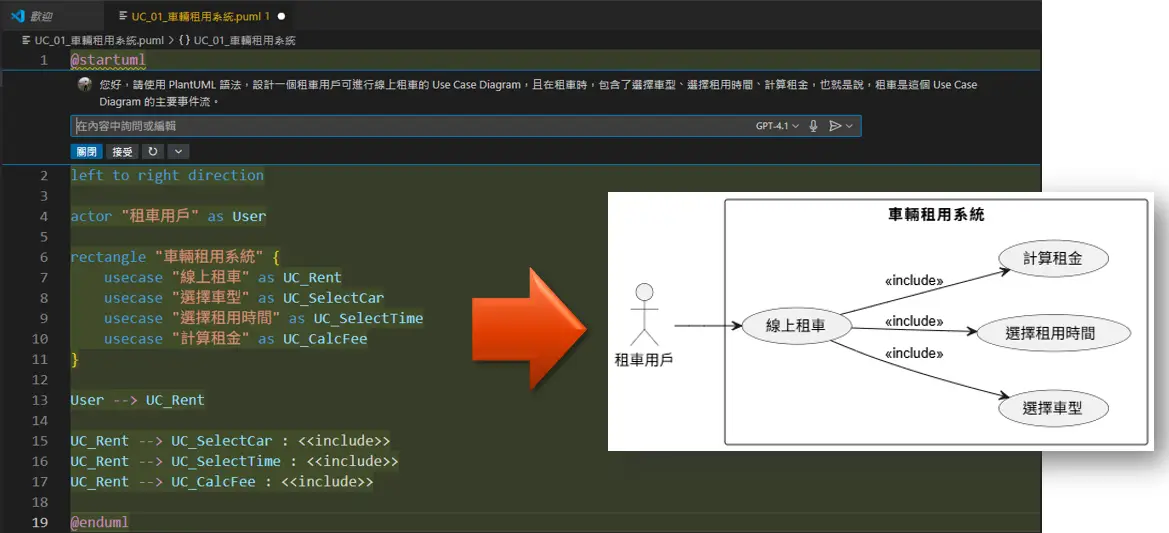The width and height of the screenshot is (1169, 533).
Task: Click line number 6 in the gutter
Action: point(44,257)
